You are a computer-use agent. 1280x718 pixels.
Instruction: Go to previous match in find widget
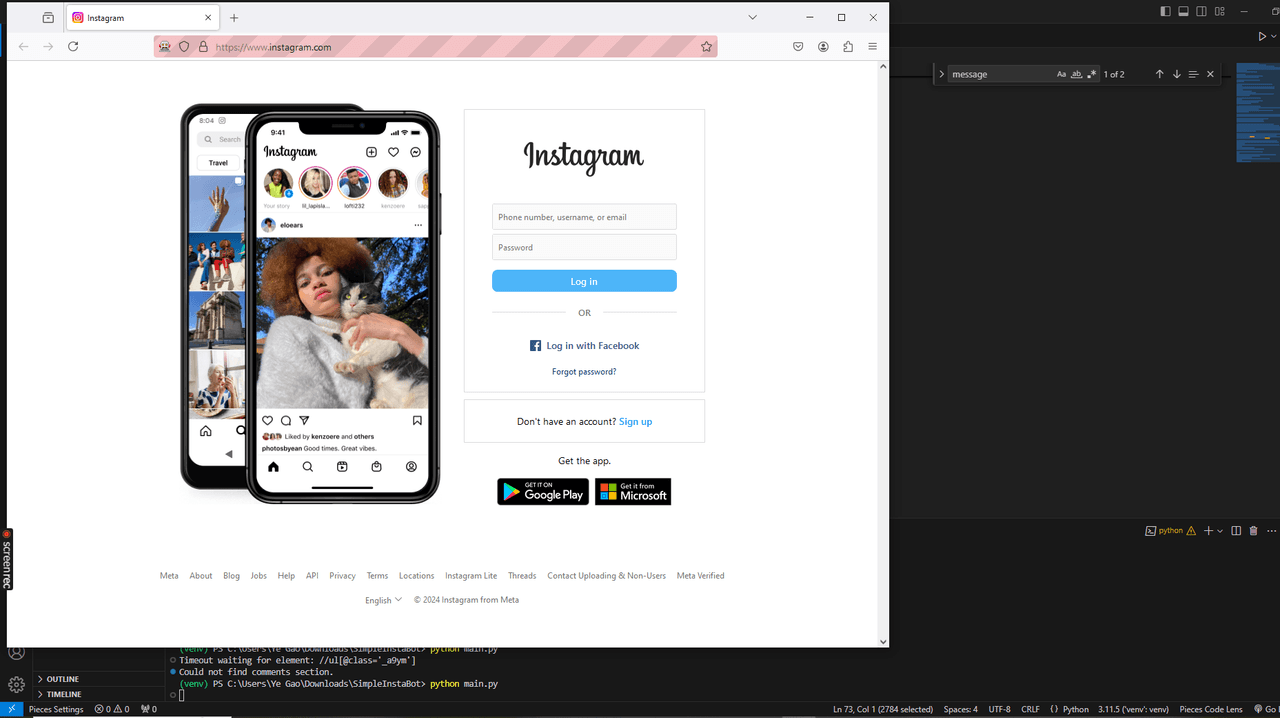[1159, 74]
